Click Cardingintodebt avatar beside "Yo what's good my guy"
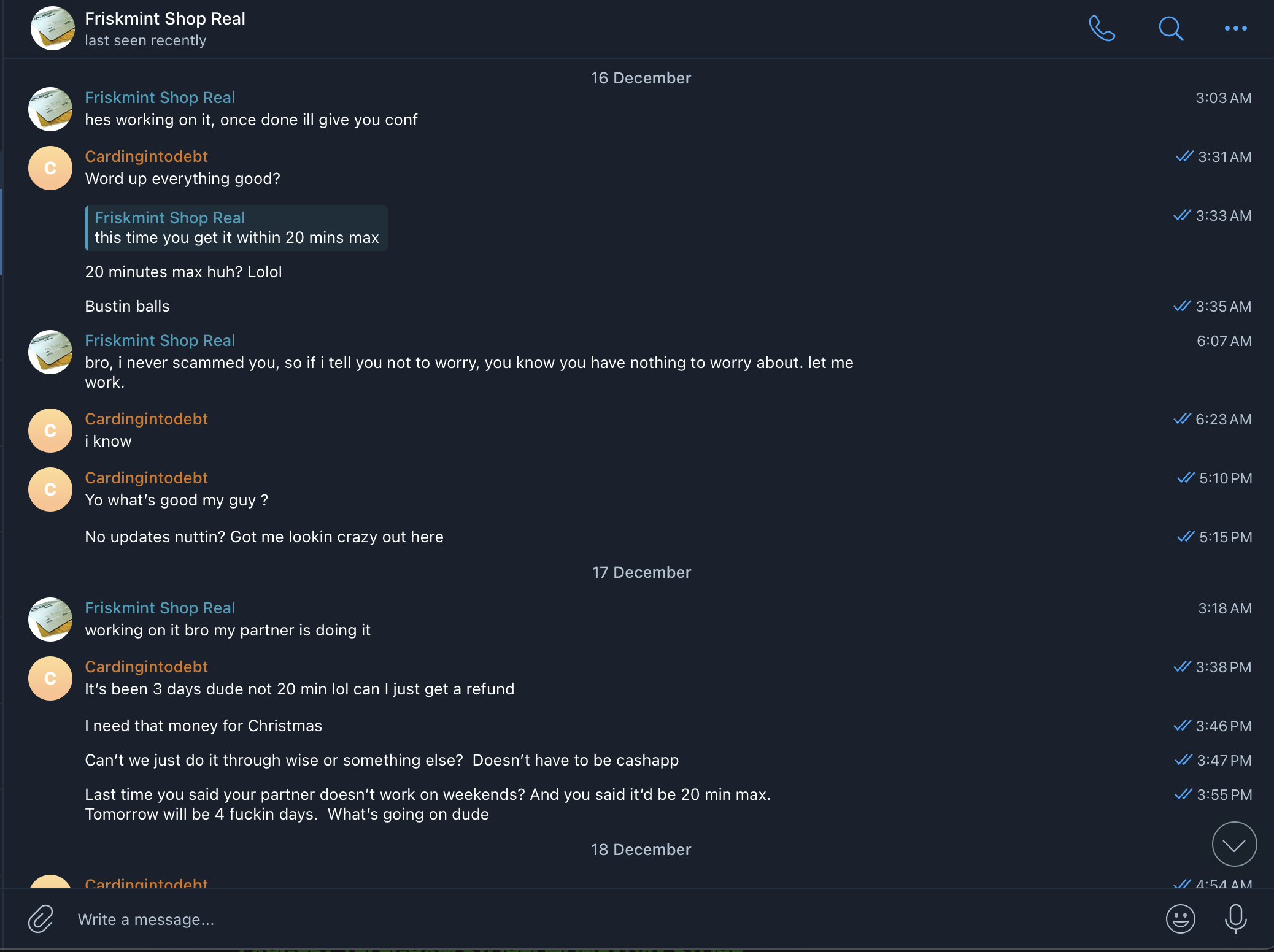The height and width of the screenshot is (952, 1274). (50, 489)
